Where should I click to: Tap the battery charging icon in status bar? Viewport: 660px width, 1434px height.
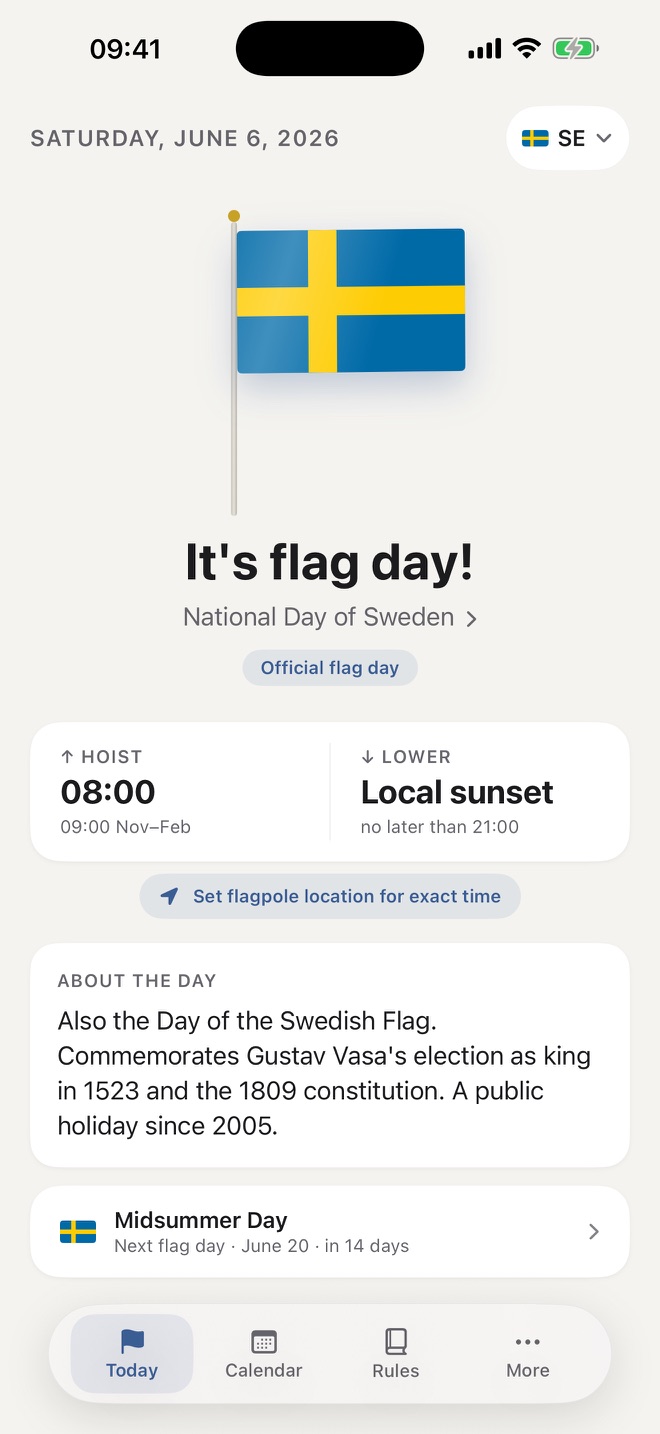575,48
